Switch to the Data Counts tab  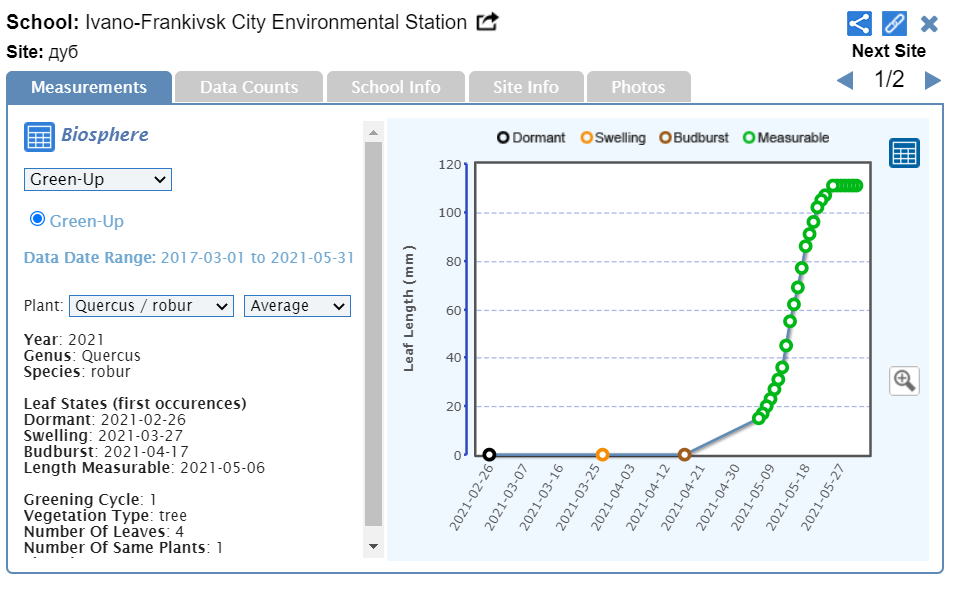click(x=249, y=87)
